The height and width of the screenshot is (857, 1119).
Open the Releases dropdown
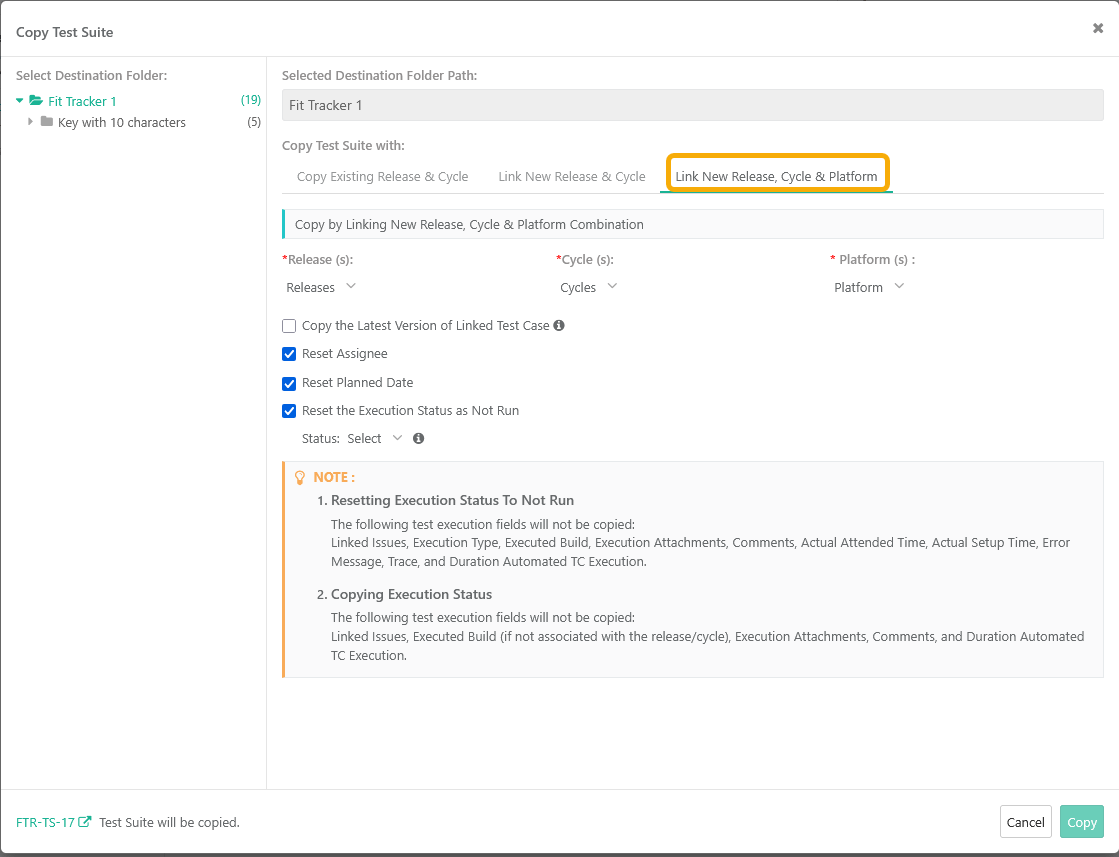[x=321, y=287]
